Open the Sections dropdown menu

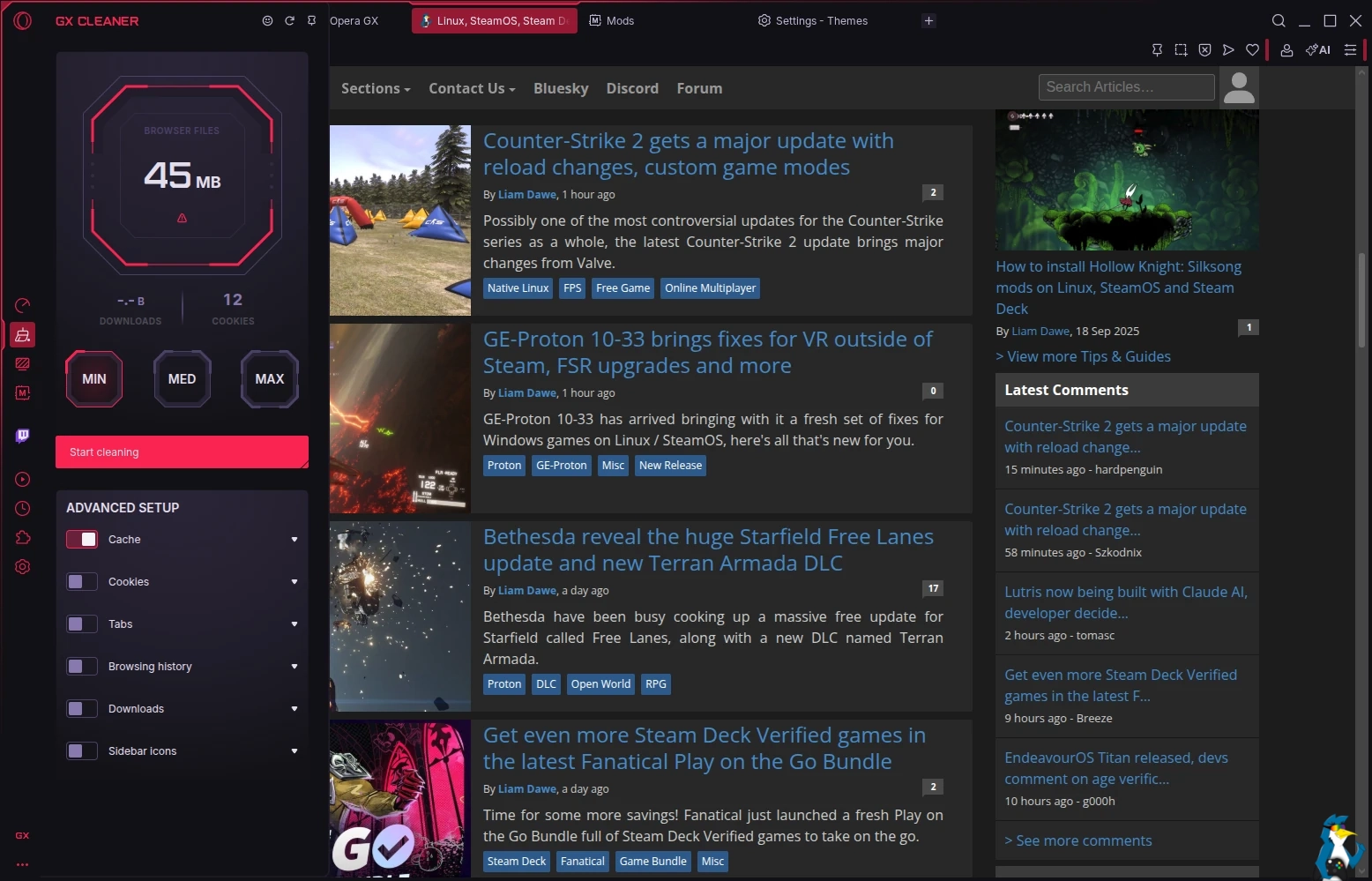(x=376, y=88)
